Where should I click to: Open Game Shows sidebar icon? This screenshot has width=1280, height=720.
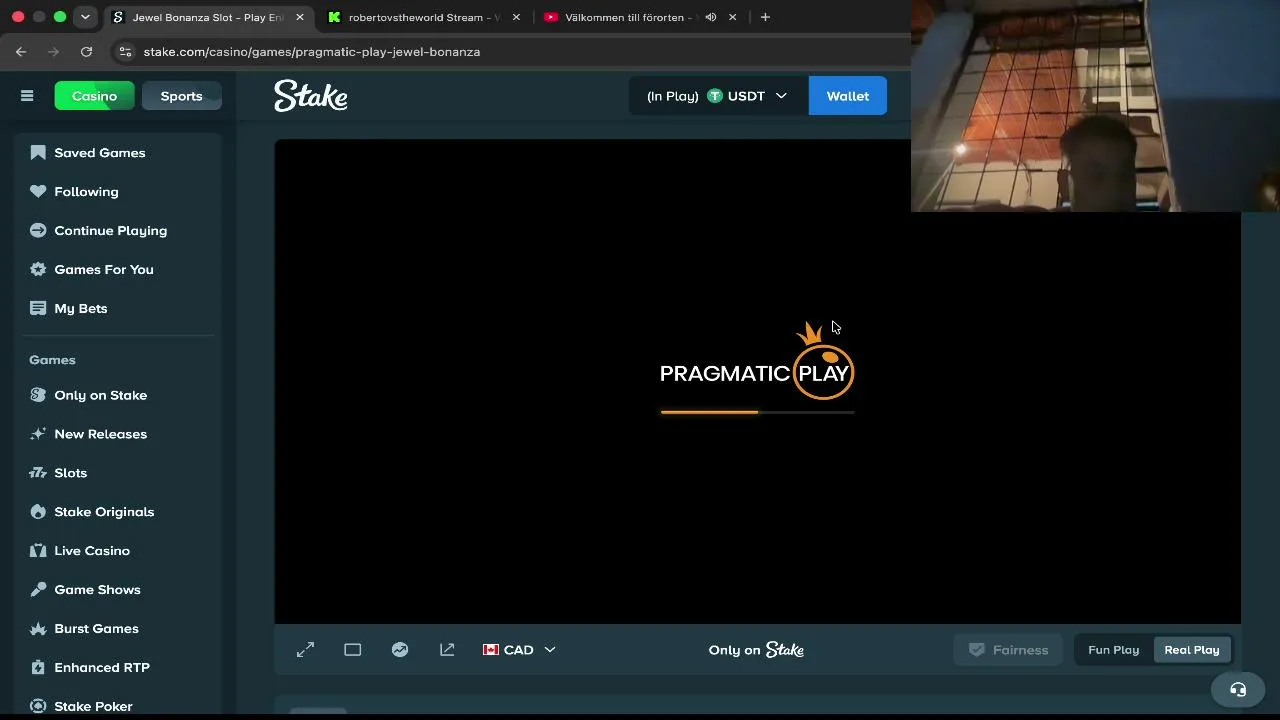(x=38, y=590)
